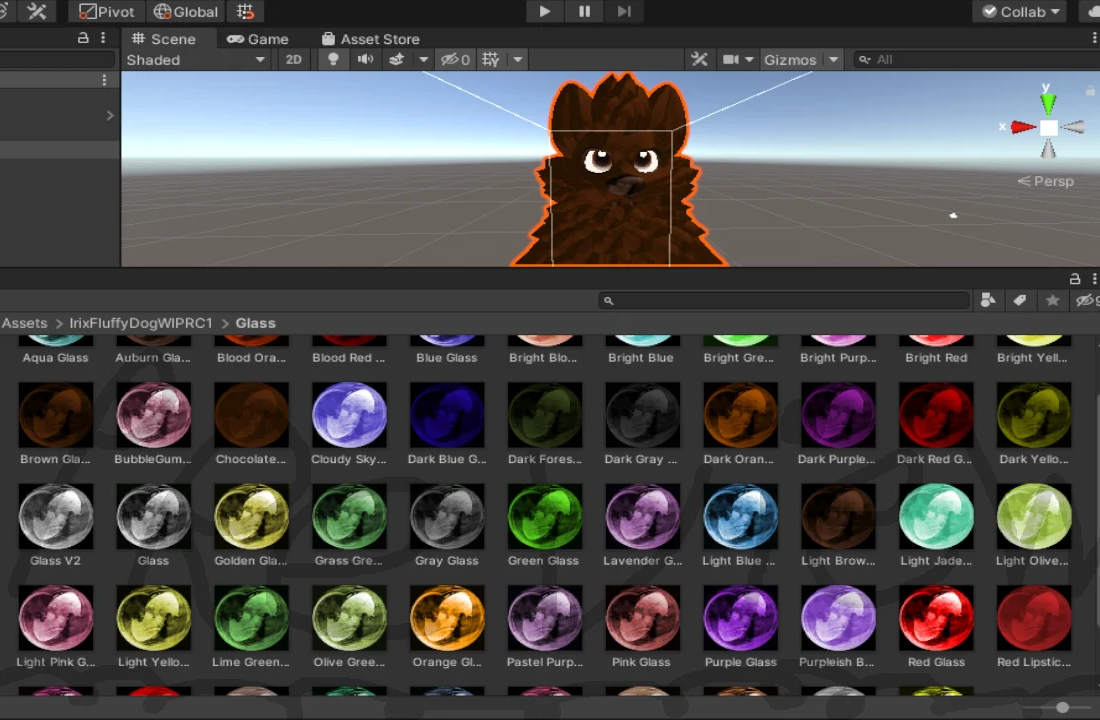The width and height of the screenshot is (1100, 720).
Task: Open camera settings dropdown arrow
Action: pyautogui.click(x=749, y=60)
